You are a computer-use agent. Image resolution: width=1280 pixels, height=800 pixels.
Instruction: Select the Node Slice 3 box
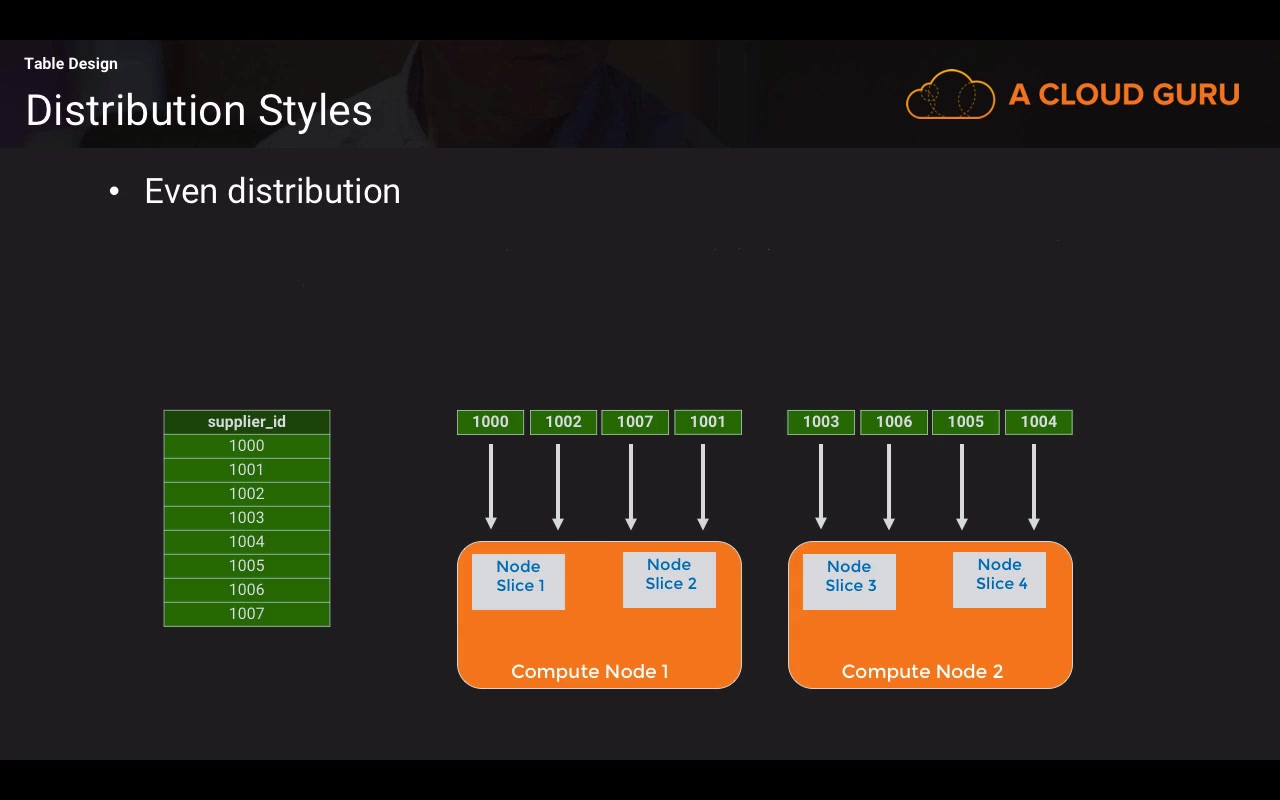click(x=849, y=582)
